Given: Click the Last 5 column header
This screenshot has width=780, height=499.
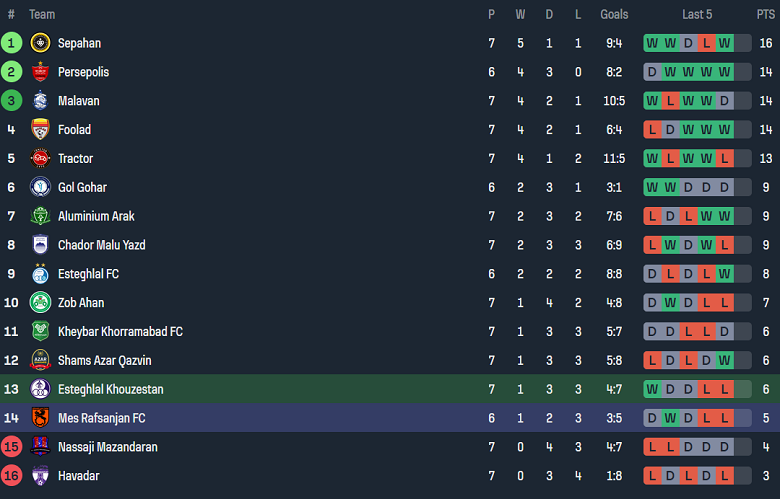Looking at the screenshot, I should point(697,14).
